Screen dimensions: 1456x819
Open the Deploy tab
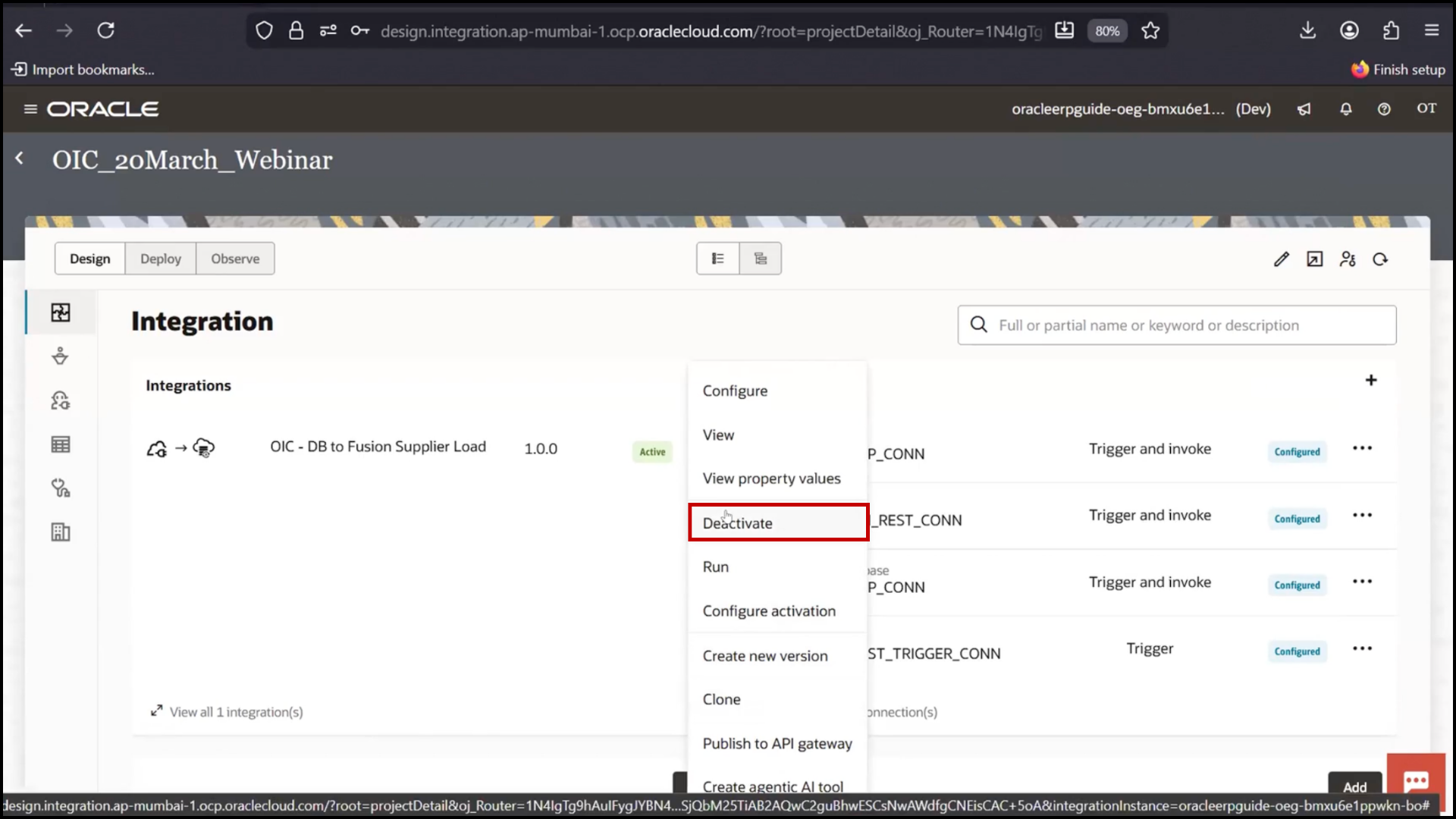pyautogui.click(x=161, y=259)
